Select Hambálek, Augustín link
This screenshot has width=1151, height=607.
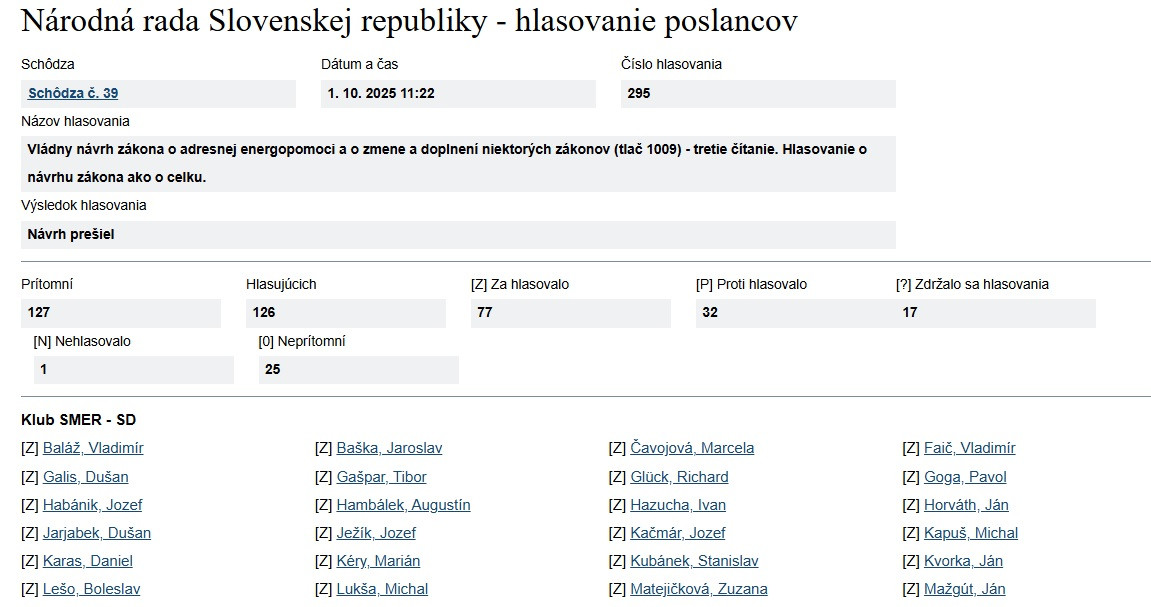[x=403, y=505]
